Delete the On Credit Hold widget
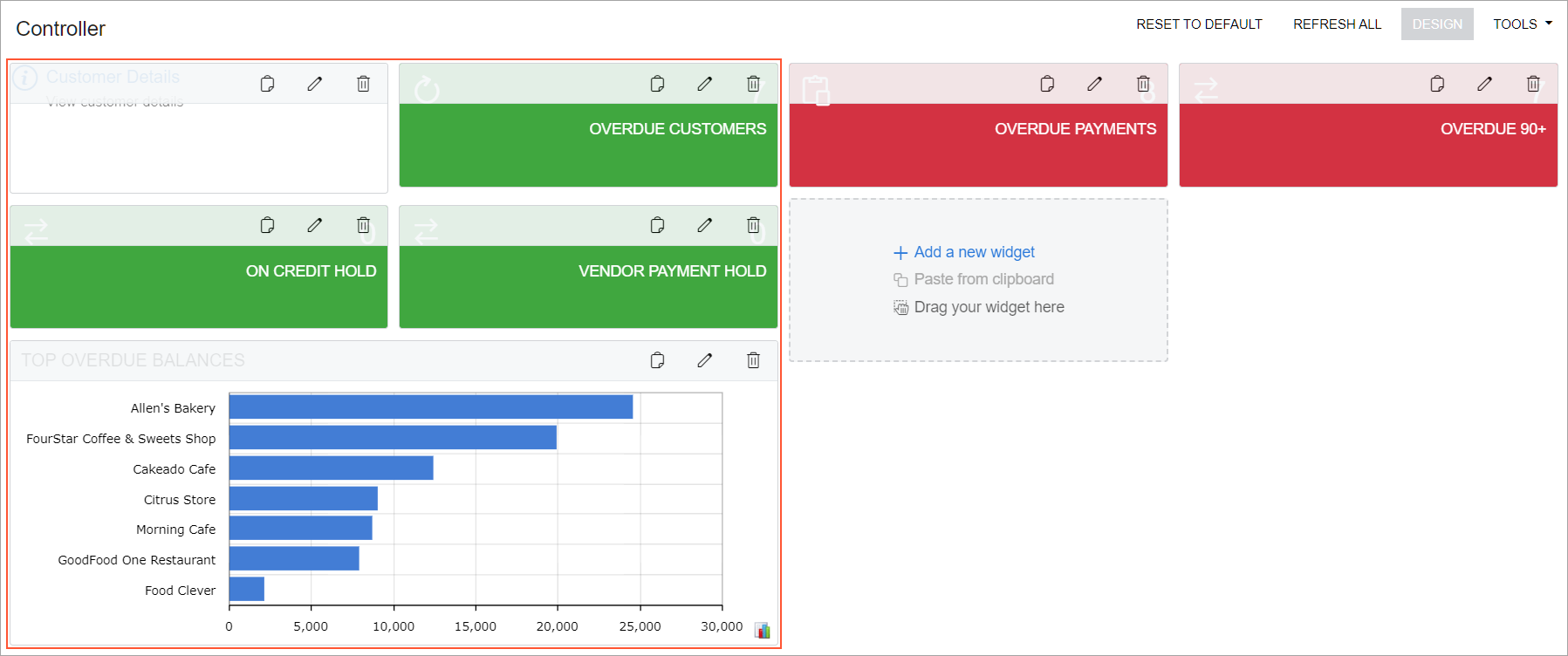The width and height of the screenshot is (1568, 656). tap(363, 225)
